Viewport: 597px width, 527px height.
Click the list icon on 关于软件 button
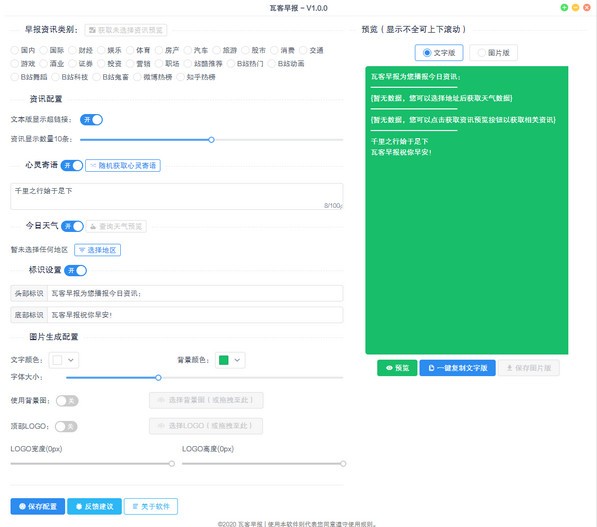click(135, 506)
